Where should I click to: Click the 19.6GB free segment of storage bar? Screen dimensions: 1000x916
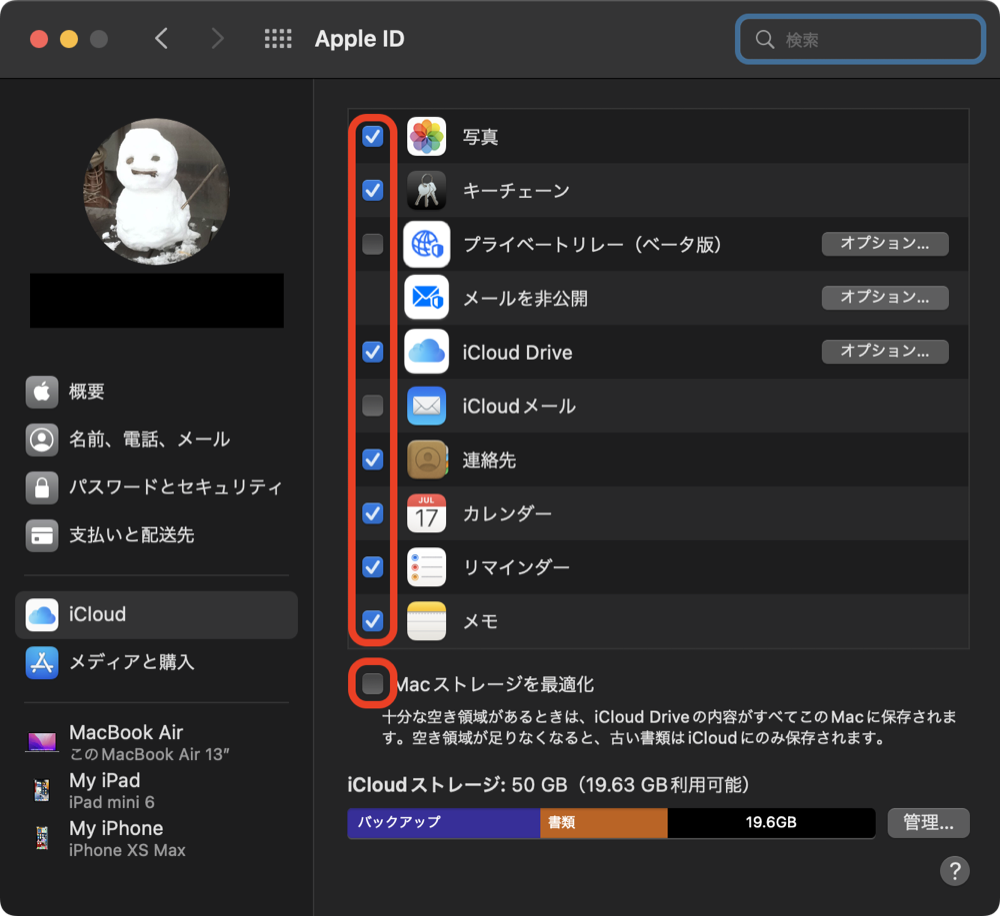pos(771,823)
